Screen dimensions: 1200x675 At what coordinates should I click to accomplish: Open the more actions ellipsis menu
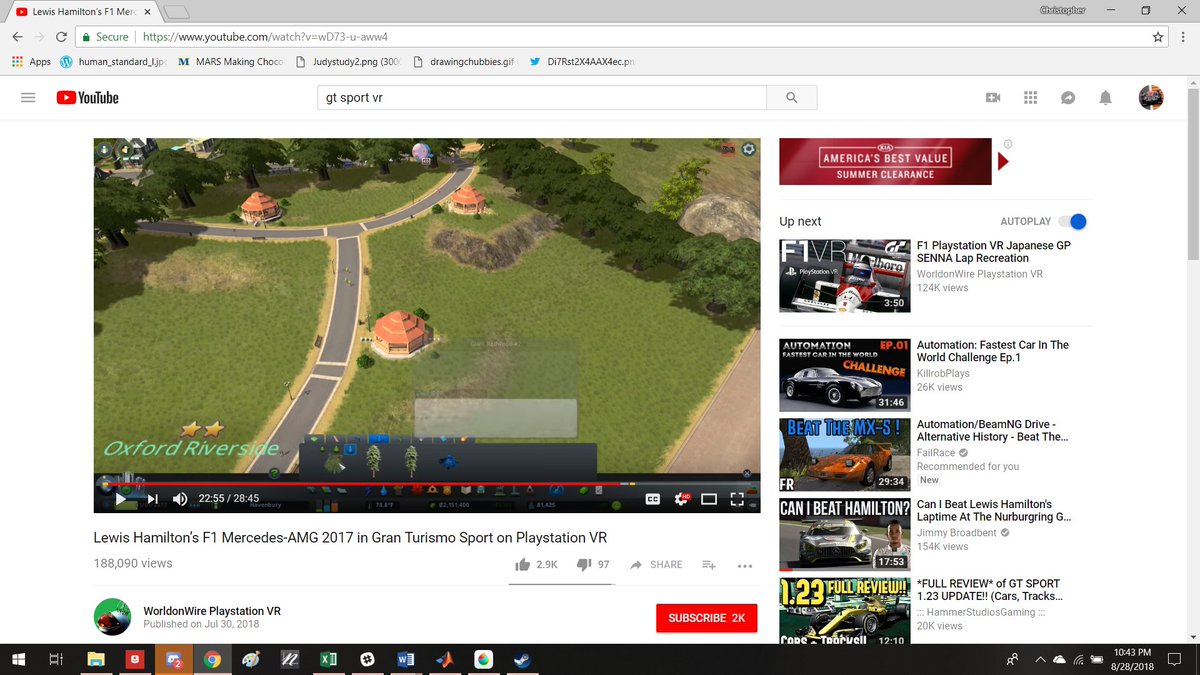744,565
